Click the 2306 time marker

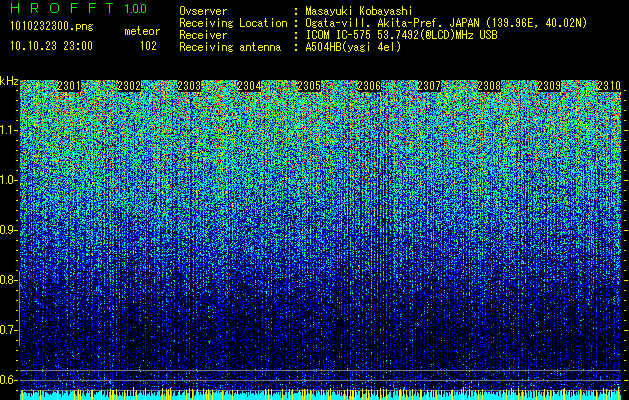(369, 86)
